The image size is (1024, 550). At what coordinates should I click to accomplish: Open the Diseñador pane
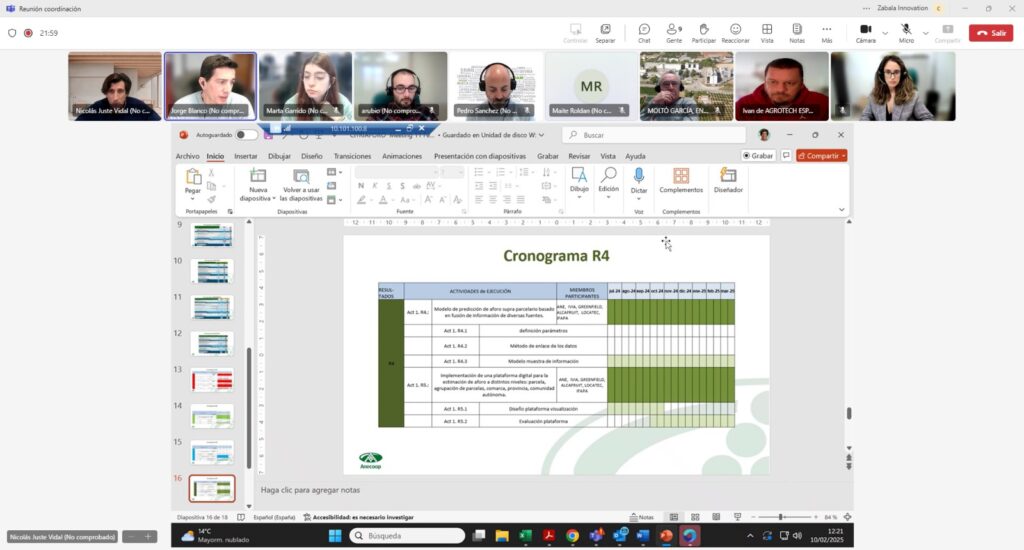click(728, 180)
